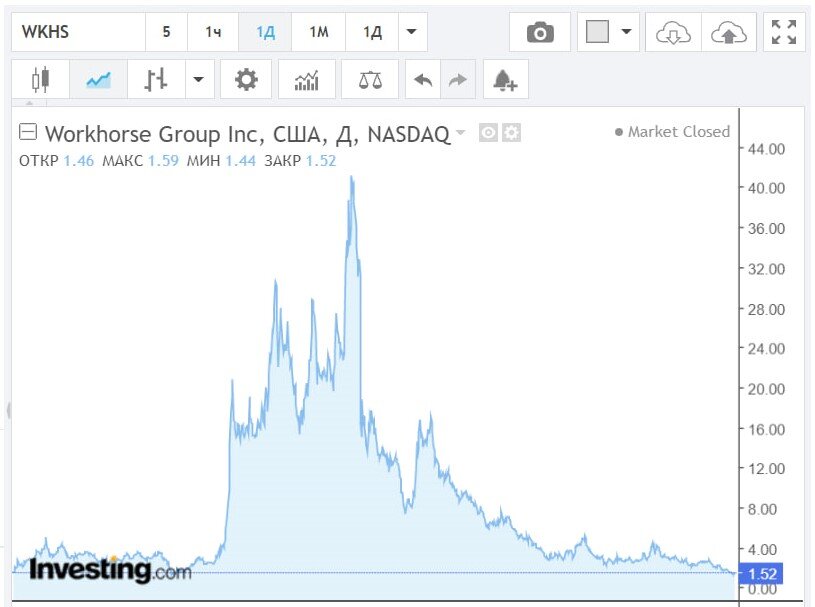Undo last action arrow

coord(423,80)
